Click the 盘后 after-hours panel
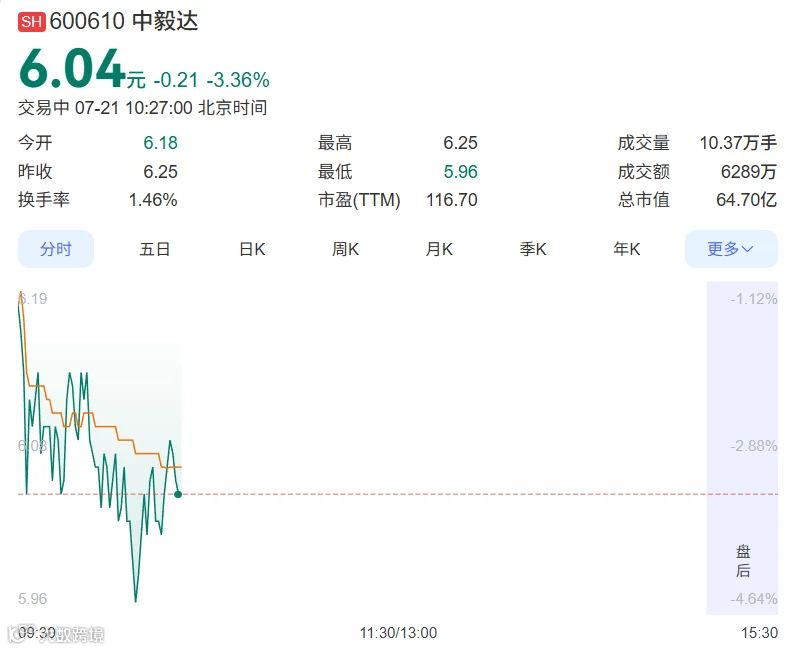Screen dimensions: 790x650 743,561
